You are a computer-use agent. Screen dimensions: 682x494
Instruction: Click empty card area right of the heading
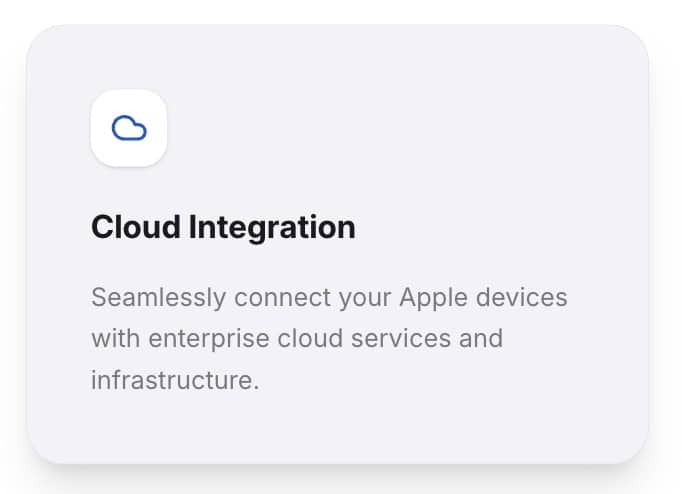(x=500, y=227)
